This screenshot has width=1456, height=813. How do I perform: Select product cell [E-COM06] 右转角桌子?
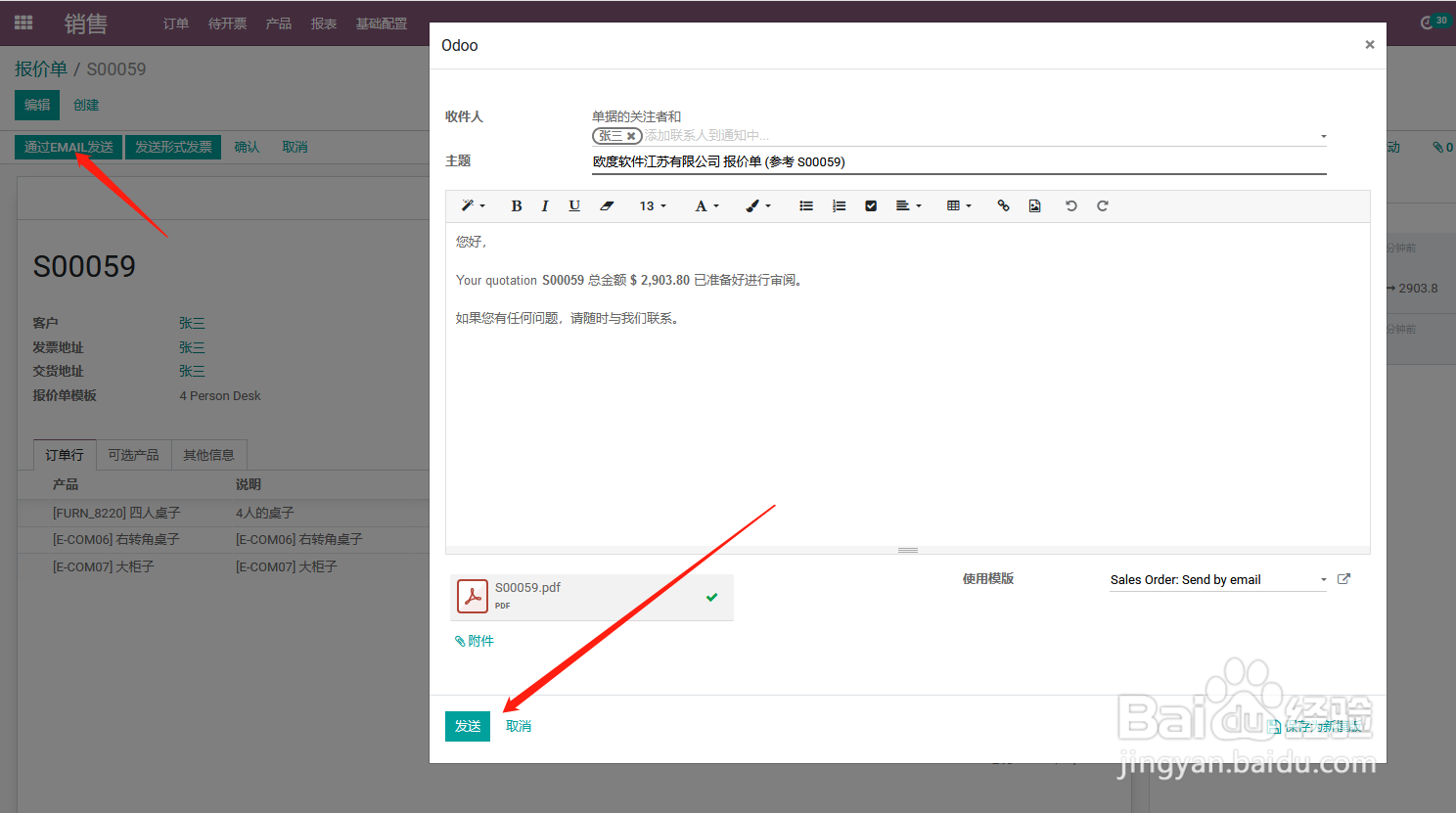tap(115, 539)
